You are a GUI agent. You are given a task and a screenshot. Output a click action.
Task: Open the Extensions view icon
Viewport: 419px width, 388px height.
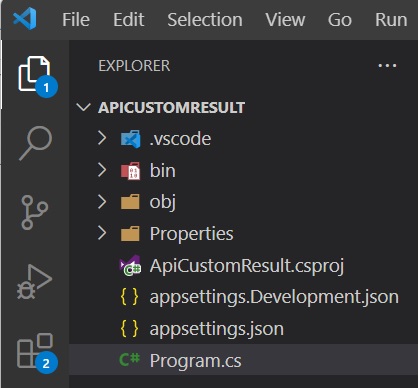point(35,351)
